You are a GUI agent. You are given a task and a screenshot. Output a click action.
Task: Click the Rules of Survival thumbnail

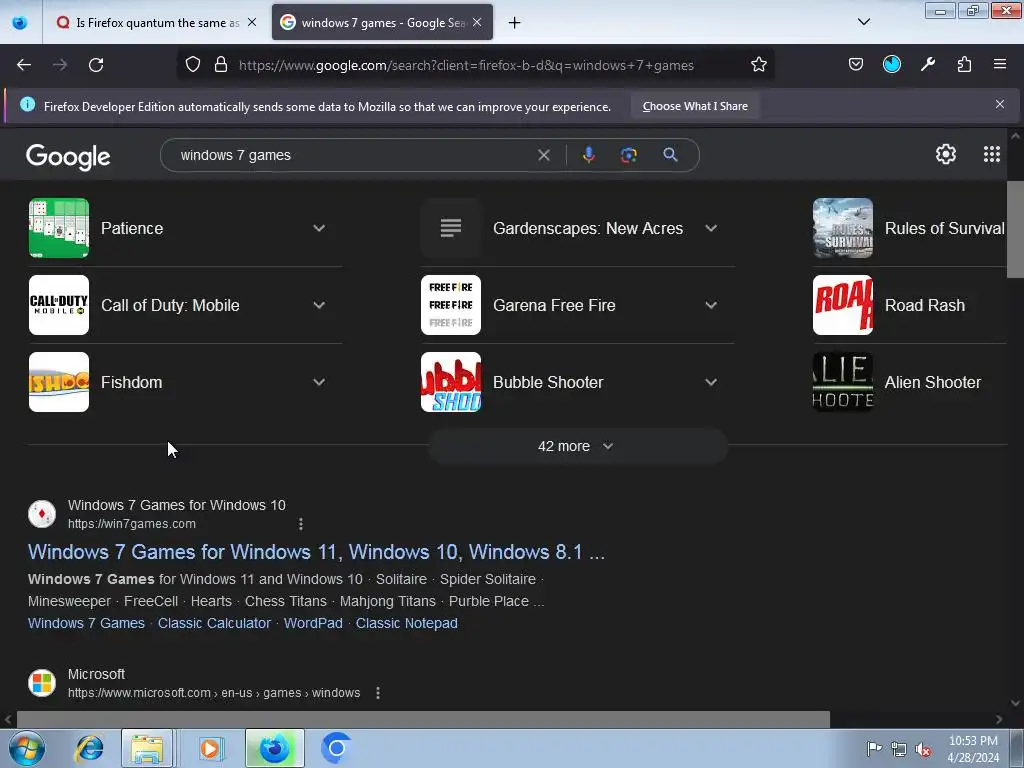842,228
